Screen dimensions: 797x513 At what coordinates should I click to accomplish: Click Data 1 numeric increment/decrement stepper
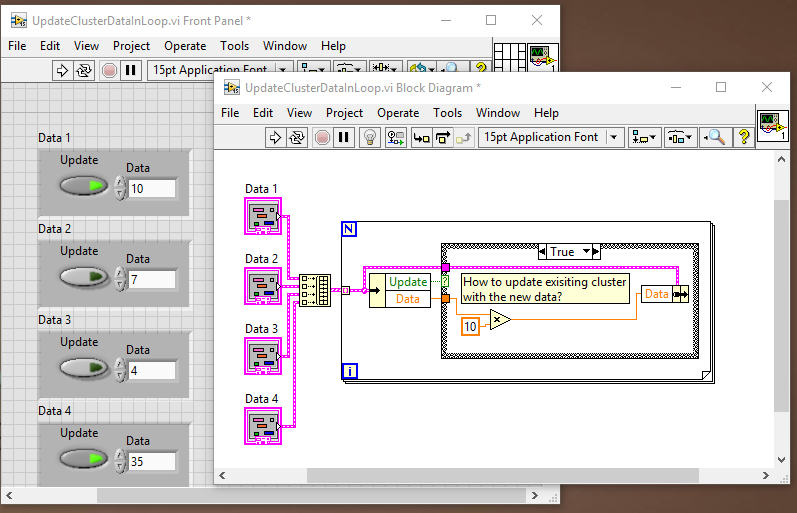(120, 188)
